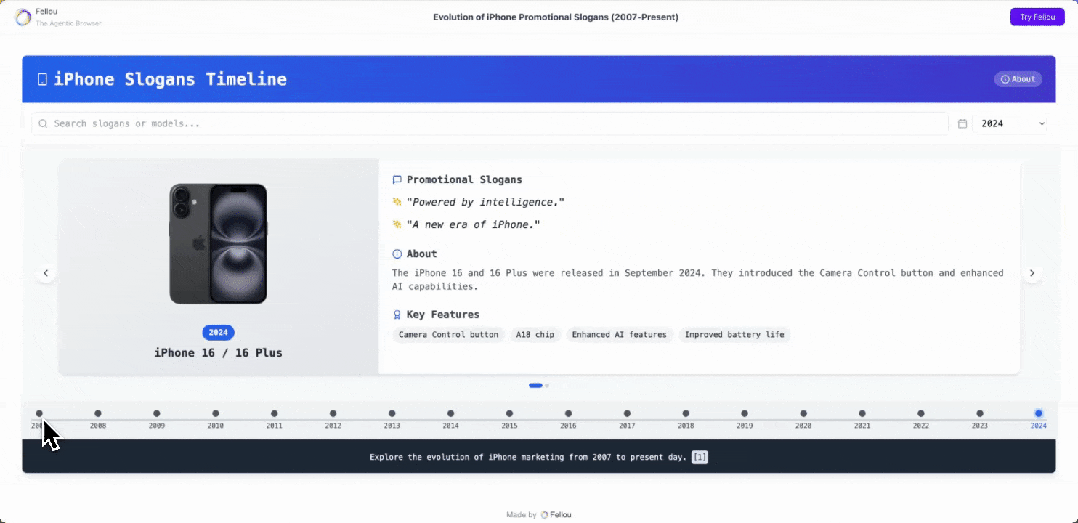Open the year 2024 dropdown
This screenshot has height=523, width=1078.
[x=1010, y=124]
